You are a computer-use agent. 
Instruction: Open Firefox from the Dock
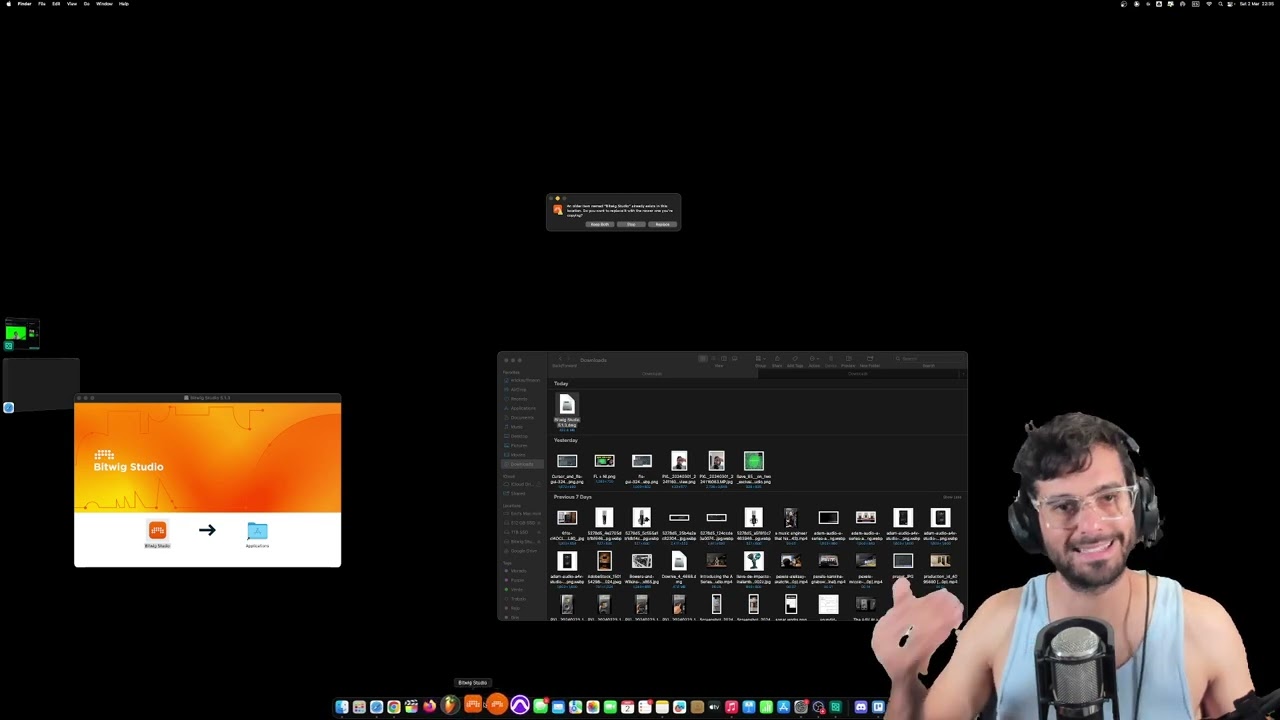coord(430,707)
